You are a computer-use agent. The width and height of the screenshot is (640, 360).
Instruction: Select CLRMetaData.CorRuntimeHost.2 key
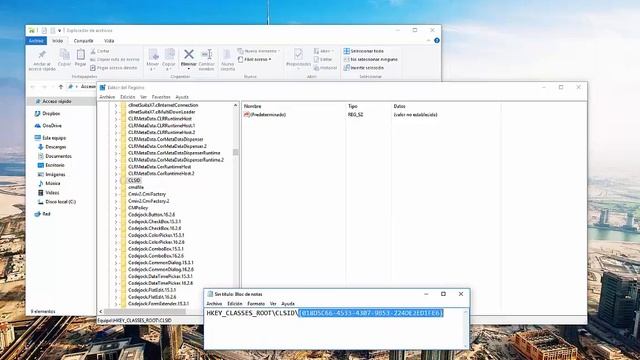point(161,173)
